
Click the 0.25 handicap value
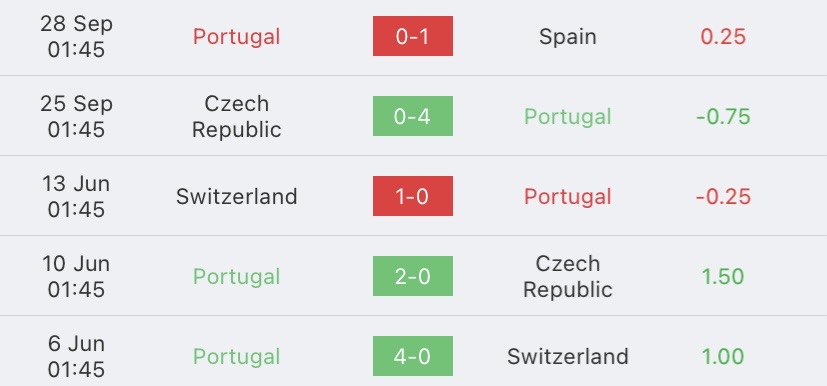[x=723, y=37]
